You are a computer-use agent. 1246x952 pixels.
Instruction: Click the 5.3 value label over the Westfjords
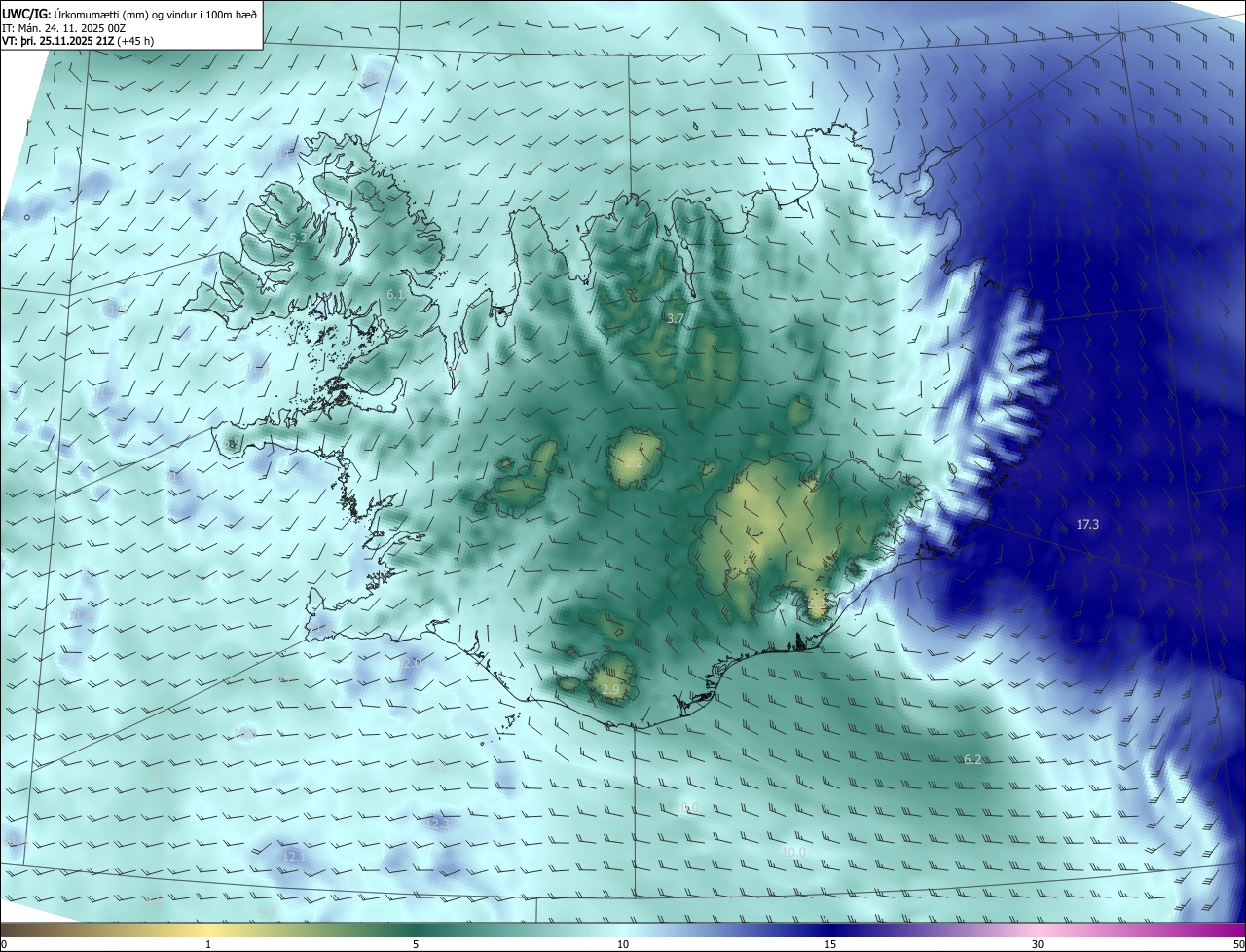[299, 238]
